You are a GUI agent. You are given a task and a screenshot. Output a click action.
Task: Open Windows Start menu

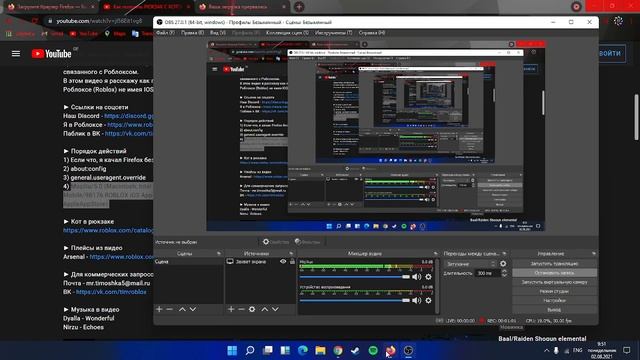click(232, 350)
